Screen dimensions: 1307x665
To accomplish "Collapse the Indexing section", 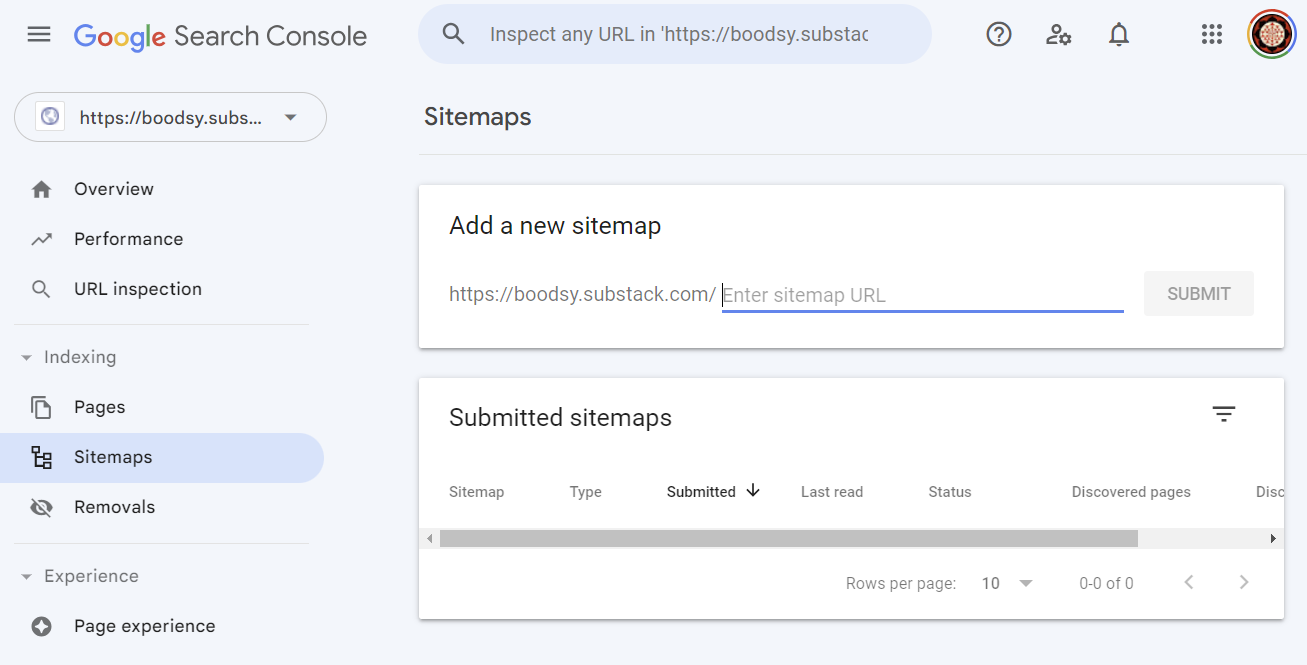I will [25, 357].
